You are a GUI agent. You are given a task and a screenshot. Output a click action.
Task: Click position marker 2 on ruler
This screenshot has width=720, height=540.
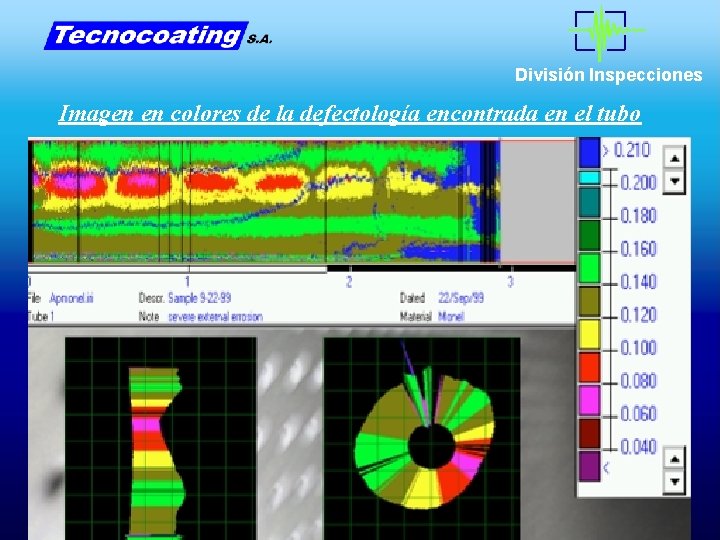pyautogui.click(x=349, y=281)
